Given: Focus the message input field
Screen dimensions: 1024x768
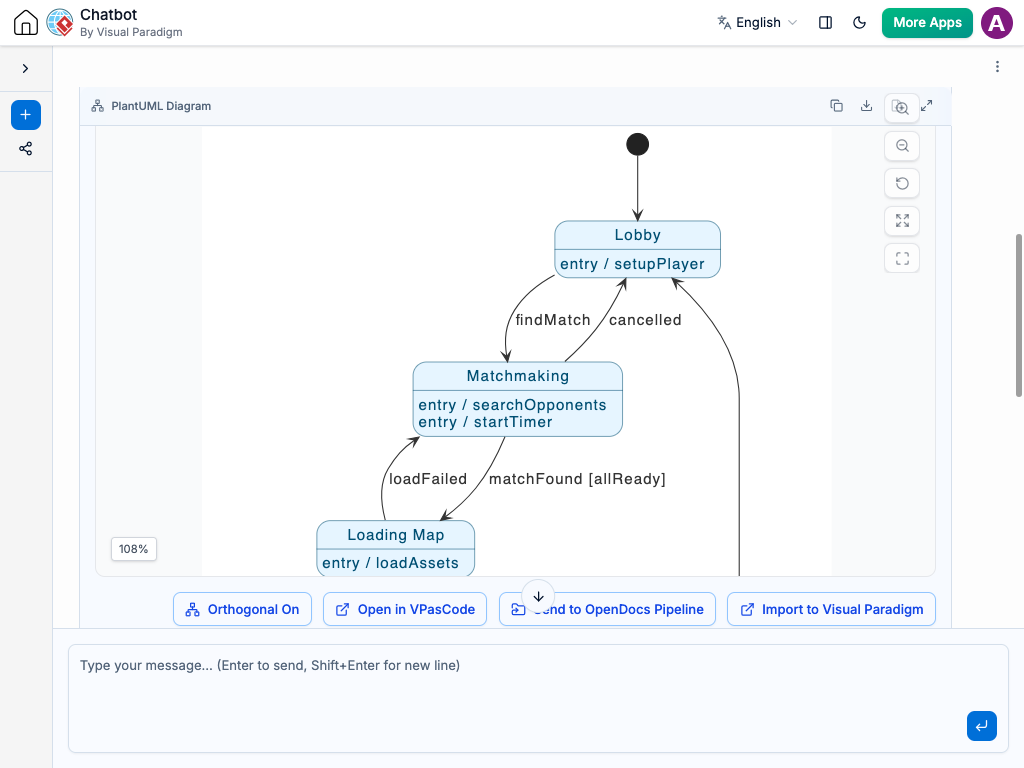Looking at the screenshot, I should pos(539,699).
